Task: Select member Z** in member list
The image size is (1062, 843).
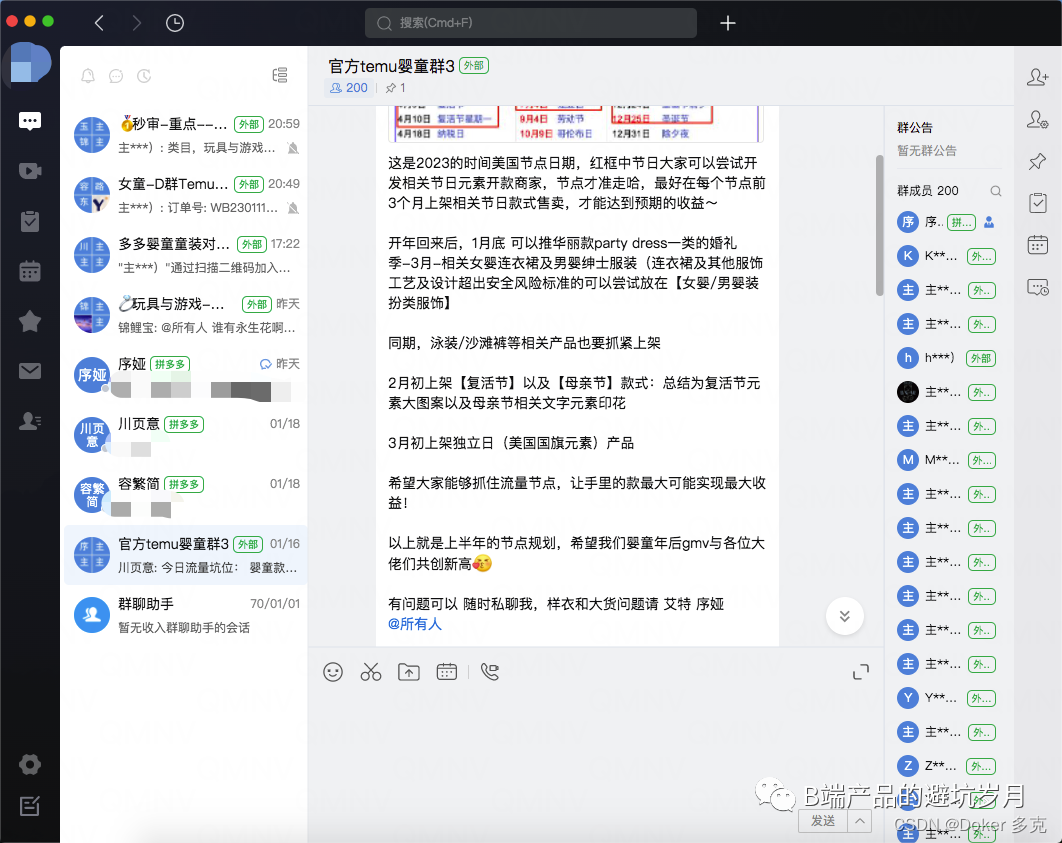Action: pyautogui.click(x=947, y=766)
